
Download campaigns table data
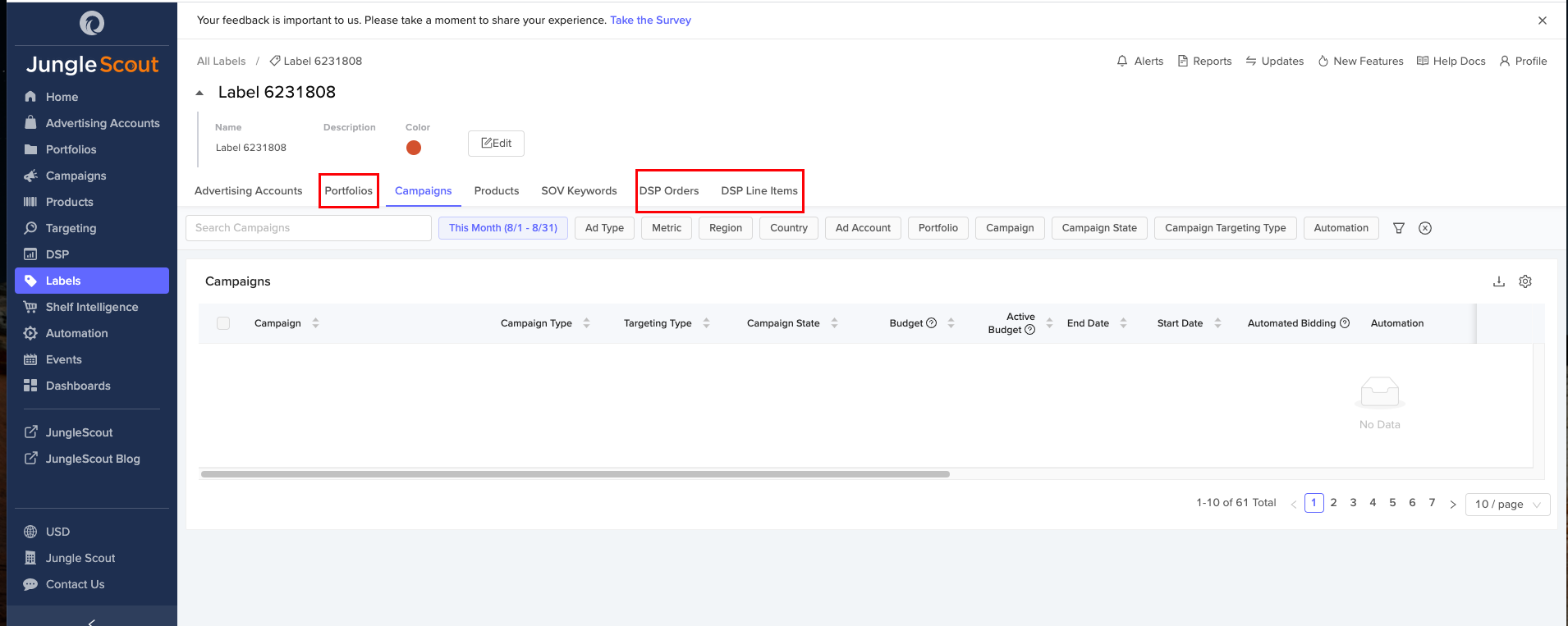click(1499, 281)
